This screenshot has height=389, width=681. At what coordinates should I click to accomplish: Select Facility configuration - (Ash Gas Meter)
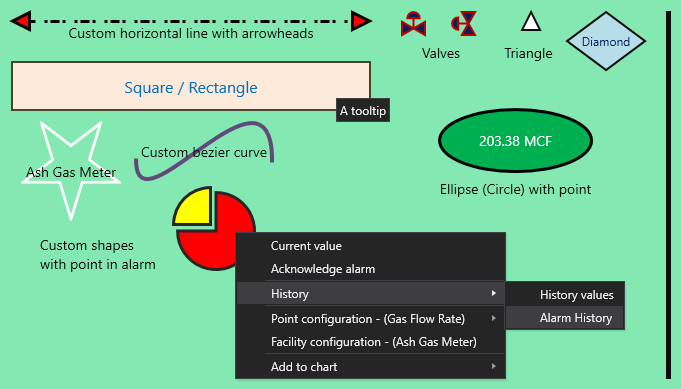(x=370, y=342)
